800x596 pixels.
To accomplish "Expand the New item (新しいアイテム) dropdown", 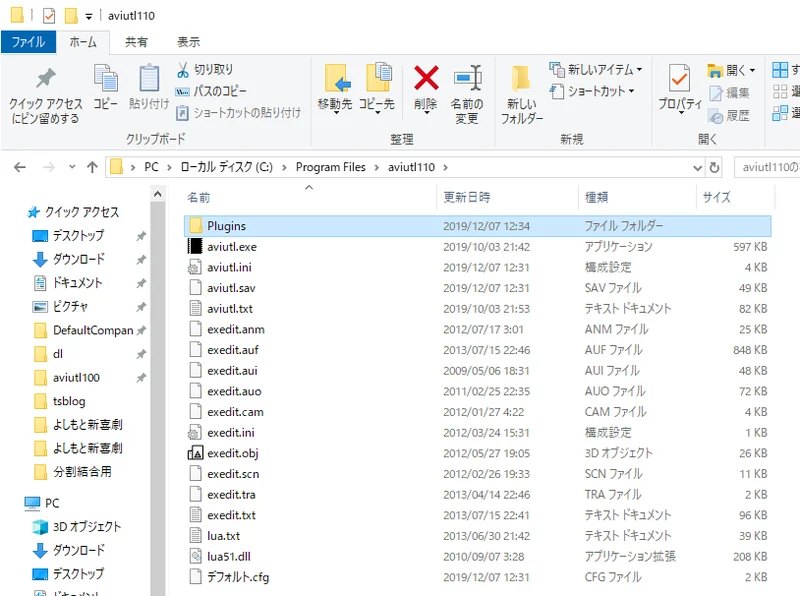I will click(639, 70).
